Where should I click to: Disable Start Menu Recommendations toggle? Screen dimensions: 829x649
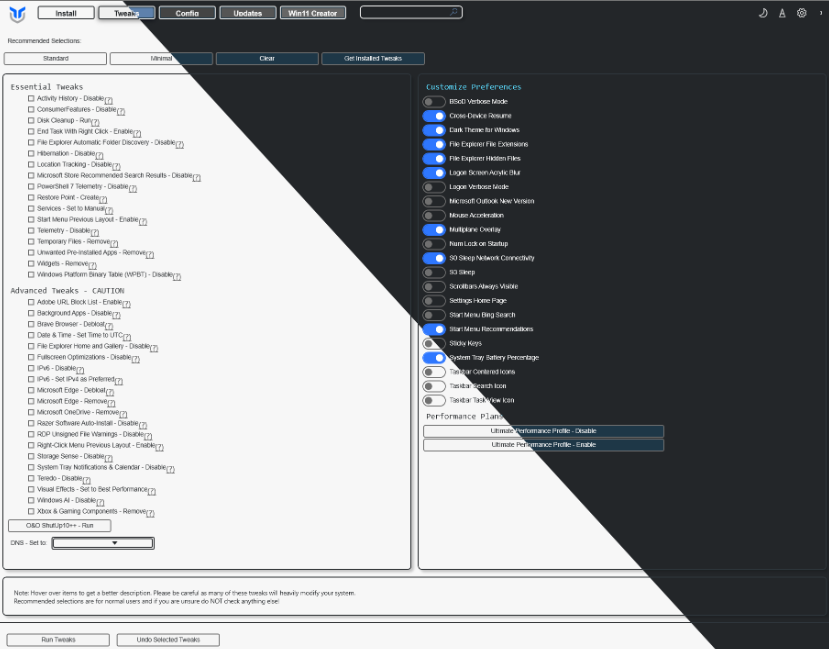434,329
